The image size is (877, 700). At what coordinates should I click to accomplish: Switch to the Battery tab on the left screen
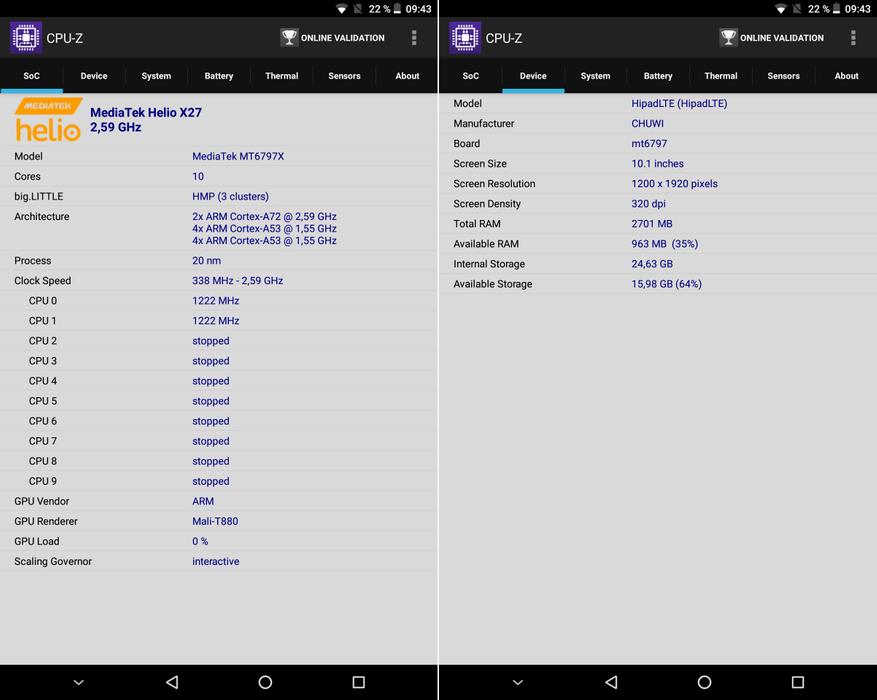(x=219, y=76)
